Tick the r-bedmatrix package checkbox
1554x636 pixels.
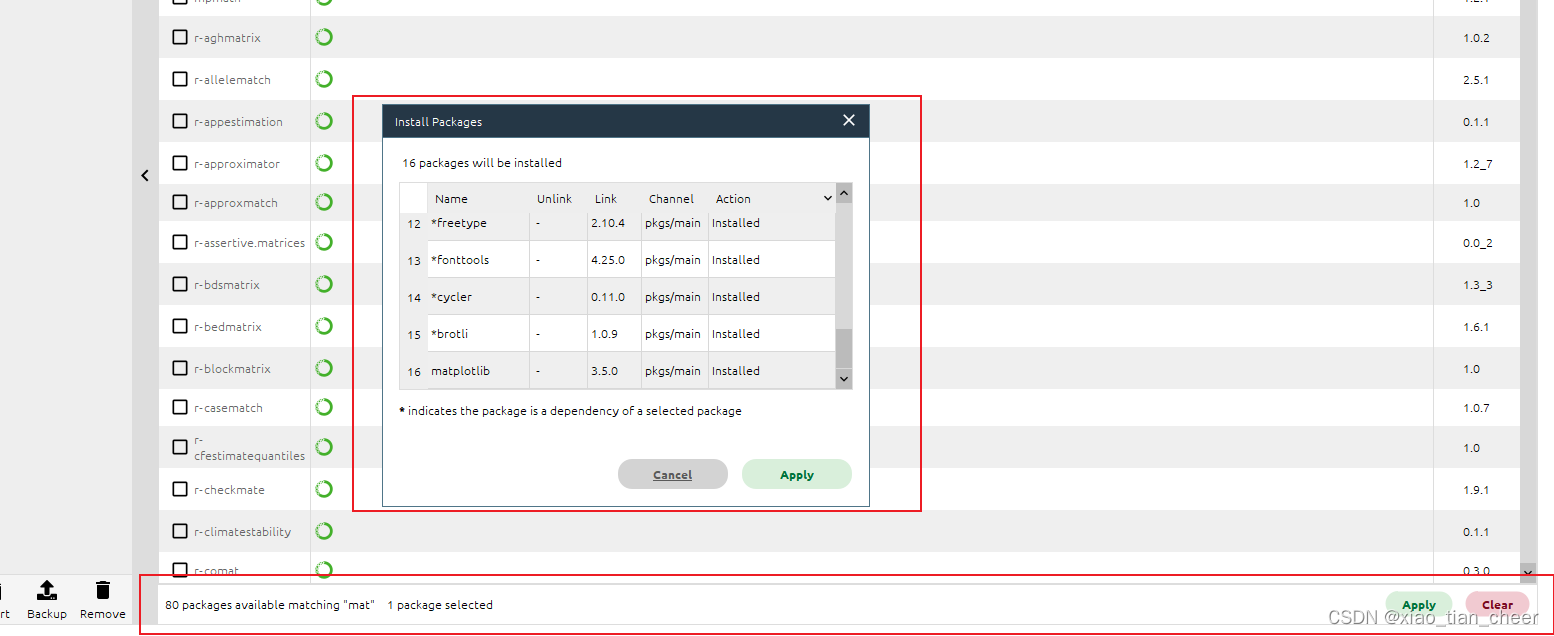(180, 326)
